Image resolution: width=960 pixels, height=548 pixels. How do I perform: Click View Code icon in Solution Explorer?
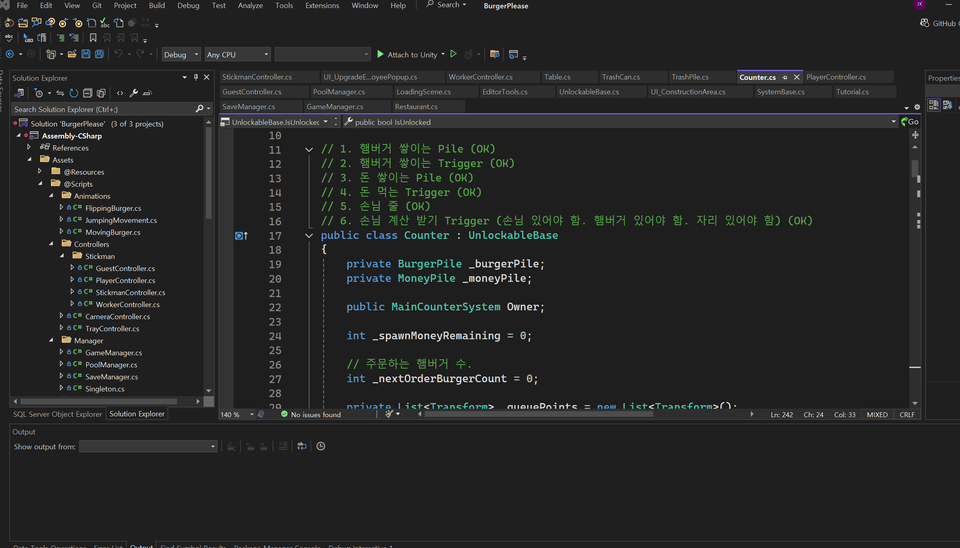120,93
